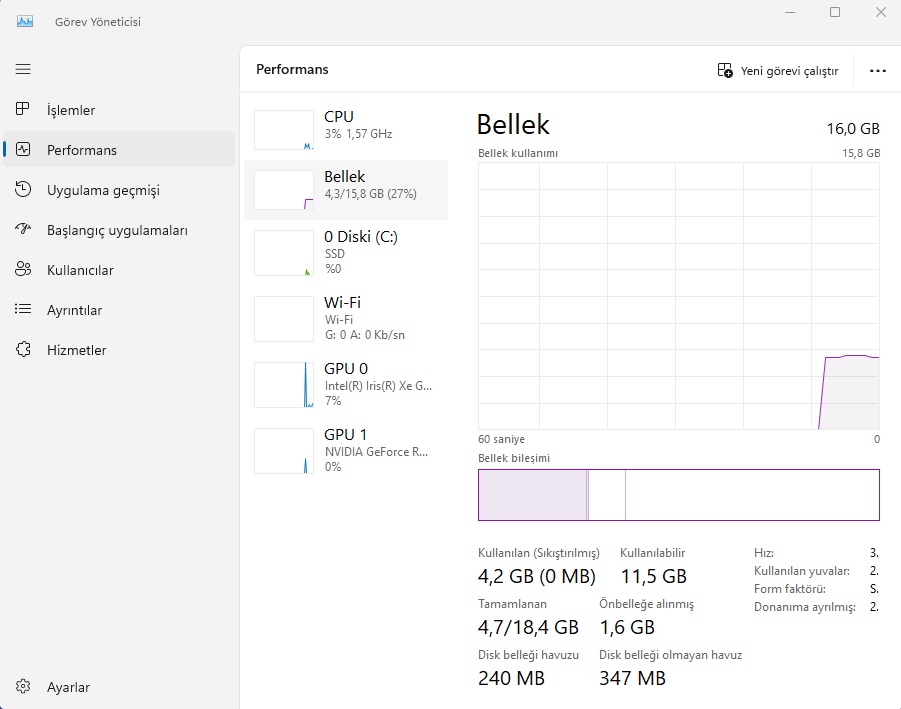This screenshot has width=901, height=709.
Task: Run new task via Yeni görevi çalıştır
Action: click(777, 71)
